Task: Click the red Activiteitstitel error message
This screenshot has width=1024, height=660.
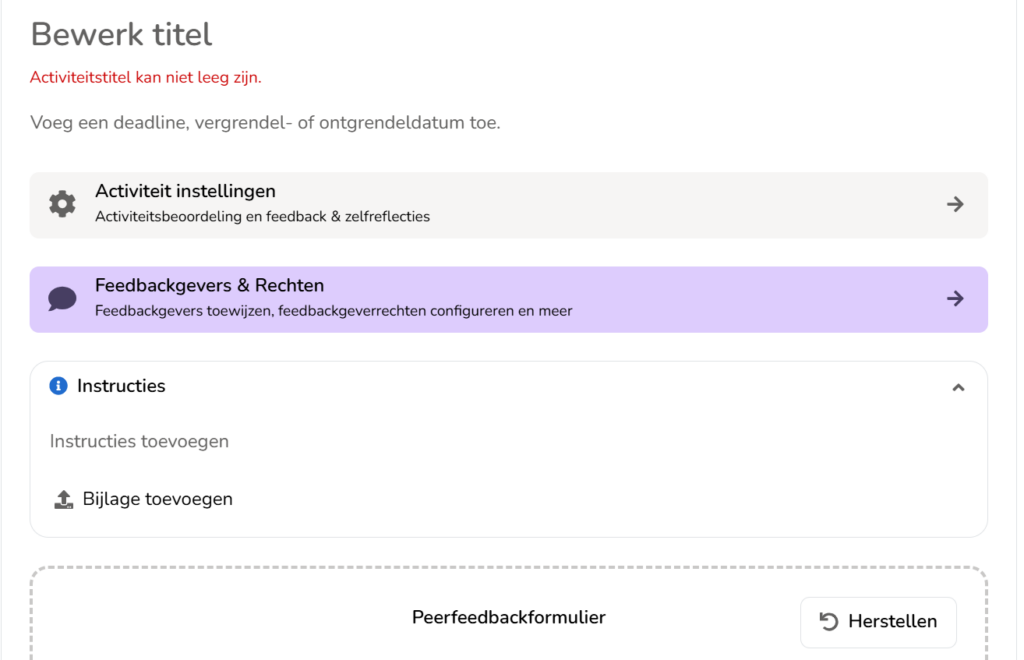Action: point(146,78)
